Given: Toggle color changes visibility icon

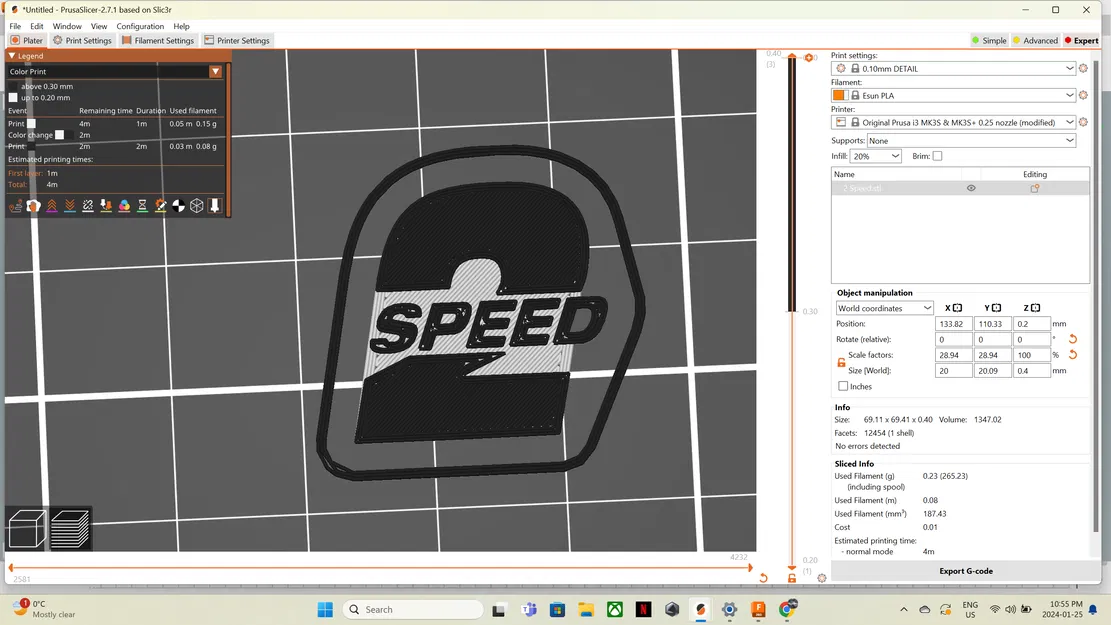Looking at the screenshot, I should (124, 205).
